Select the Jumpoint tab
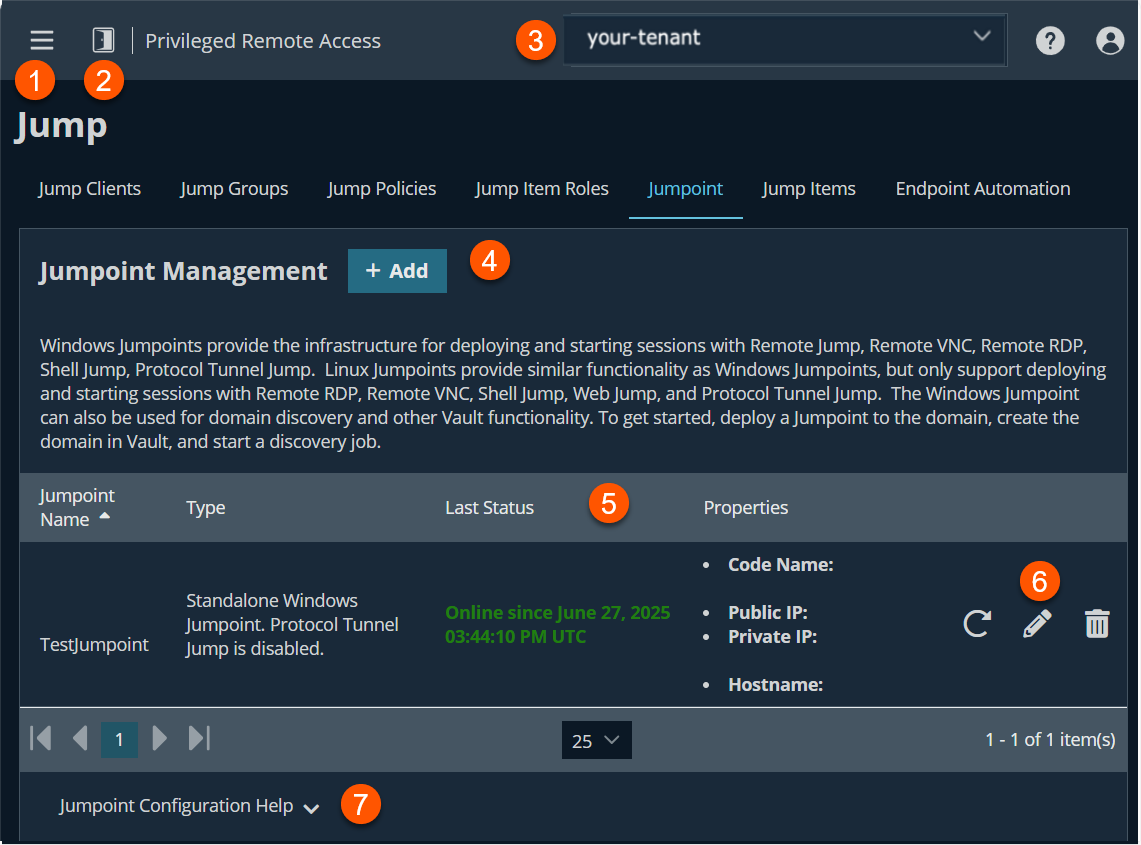The height and width of the screenshot is (845, 1141). click(685, 189)
